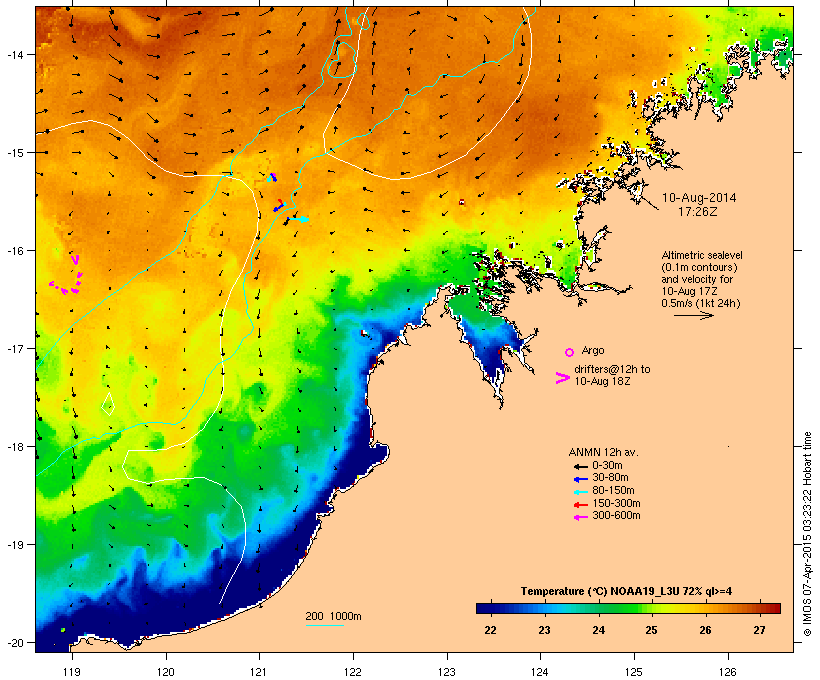Click colorbar tick label 26
The height and width of the screenshot is (680, 820).
coord(705,630)
